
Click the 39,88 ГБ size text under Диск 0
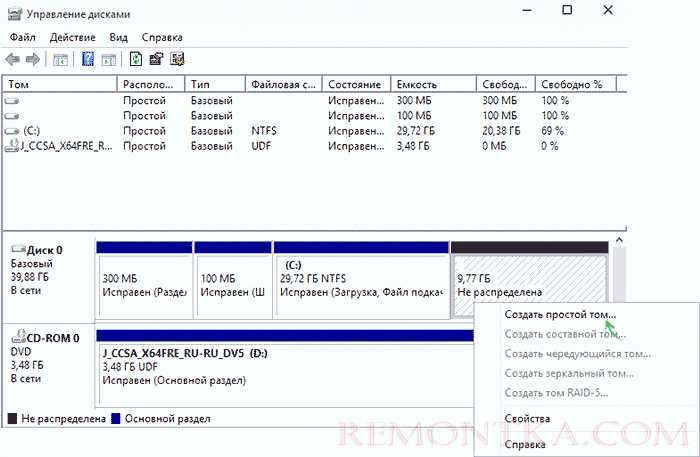(29, 277)
